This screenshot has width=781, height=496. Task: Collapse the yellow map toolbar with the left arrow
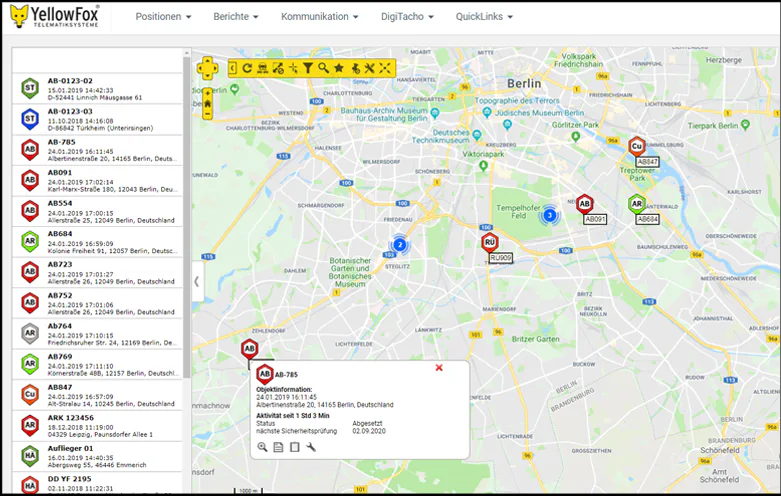point(233,68)
